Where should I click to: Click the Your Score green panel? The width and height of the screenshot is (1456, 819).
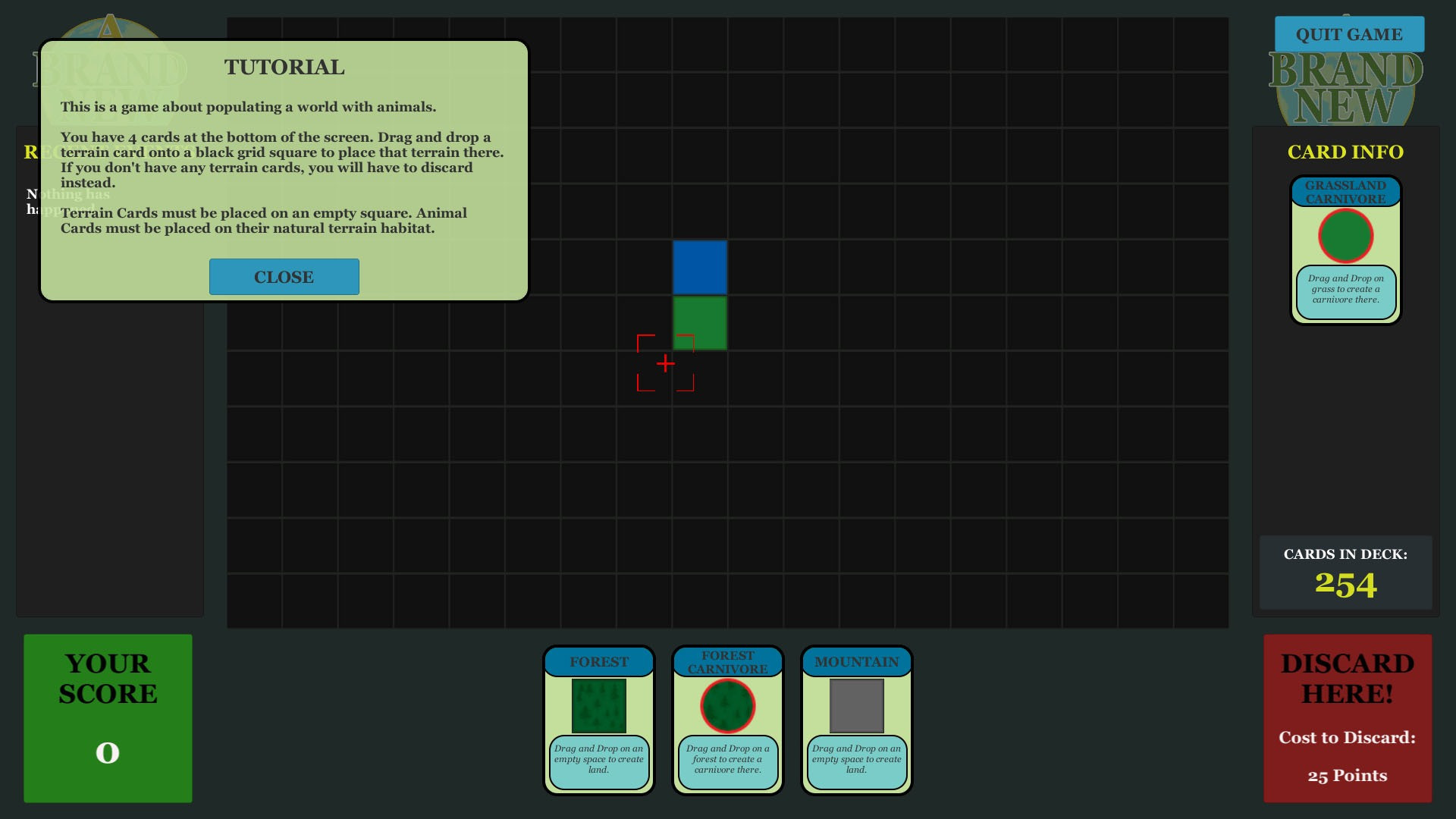point(108,718)
